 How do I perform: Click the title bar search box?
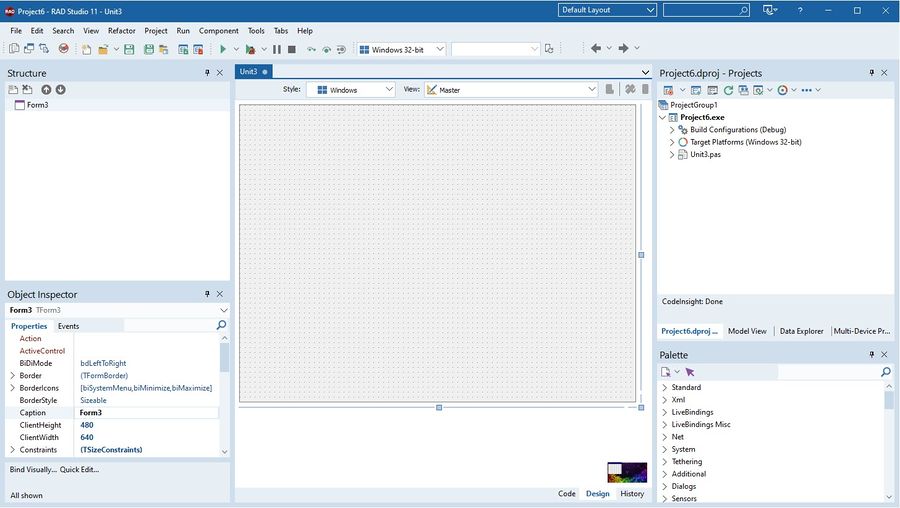coord(706,10)
